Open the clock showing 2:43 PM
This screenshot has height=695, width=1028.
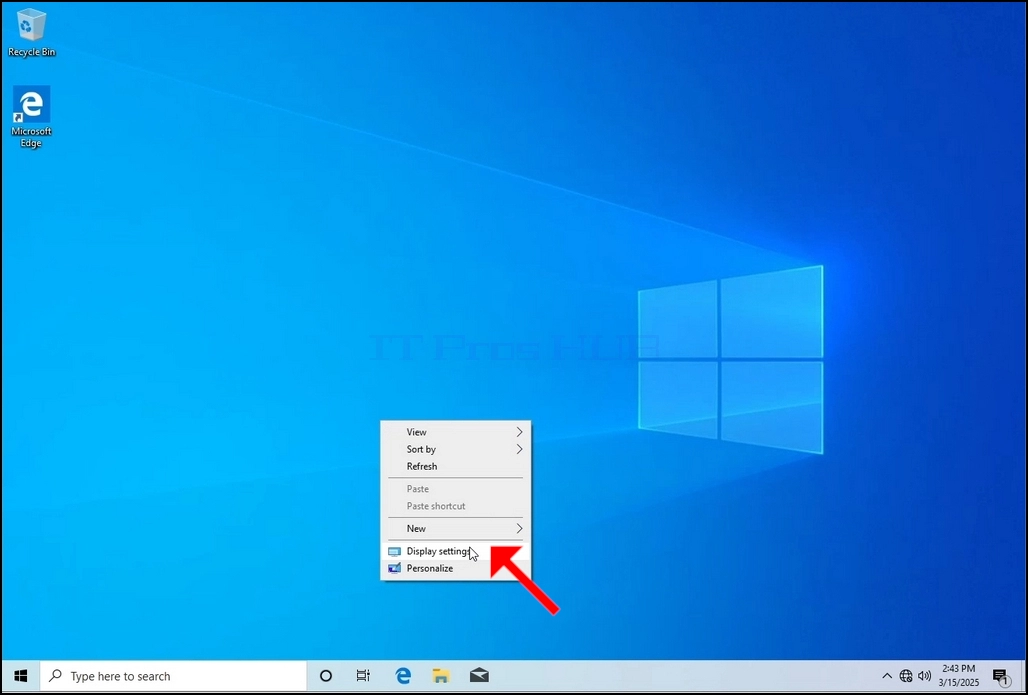pyautogui.click(x=959, y=676)
